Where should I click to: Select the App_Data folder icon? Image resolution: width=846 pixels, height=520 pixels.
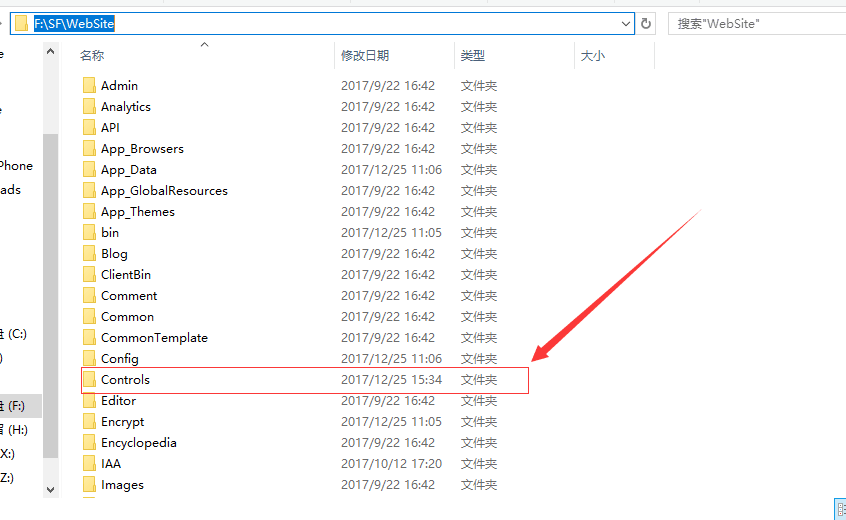(x=89, y=170)
